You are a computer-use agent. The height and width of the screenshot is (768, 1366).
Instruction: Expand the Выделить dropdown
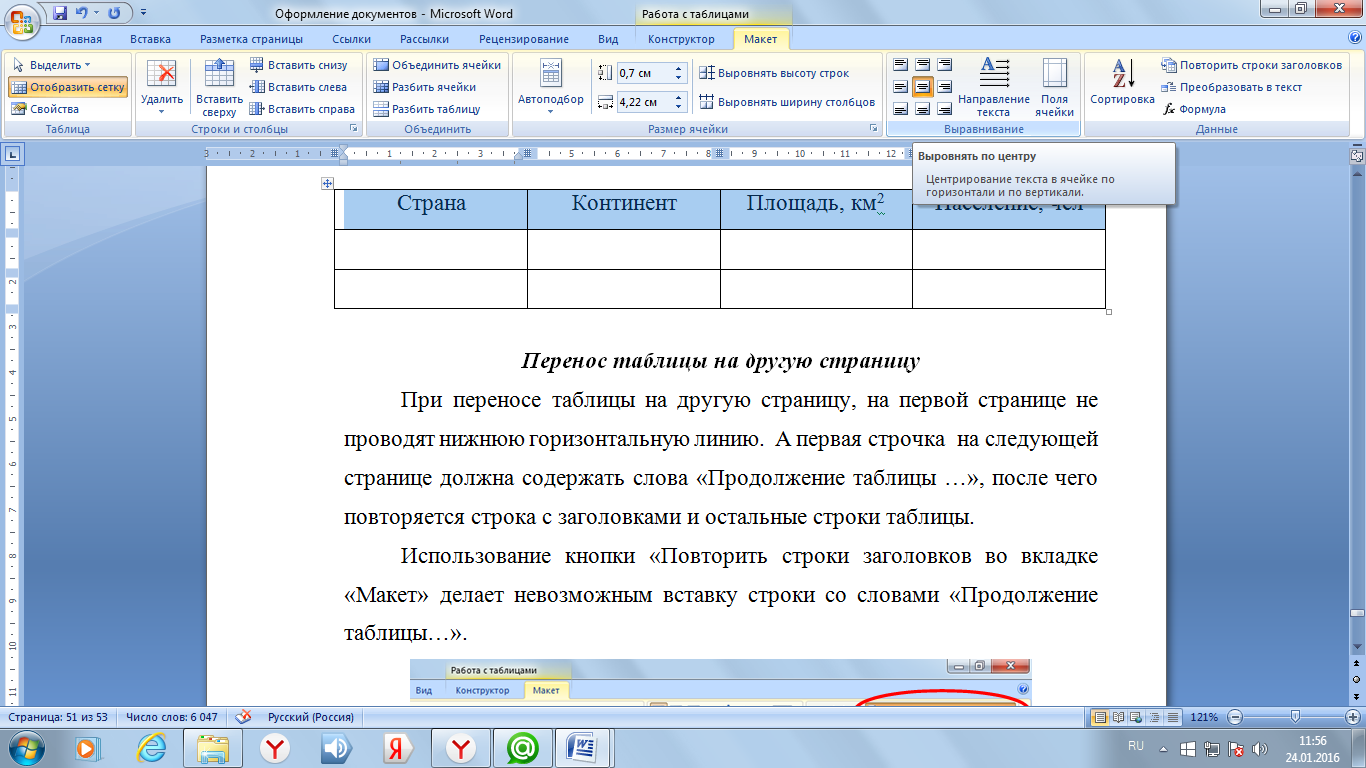(51, 65)
